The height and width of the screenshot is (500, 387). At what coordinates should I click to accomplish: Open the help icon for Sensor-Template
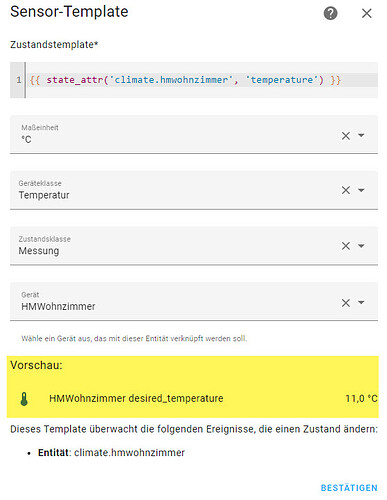[x=330, y=13]
